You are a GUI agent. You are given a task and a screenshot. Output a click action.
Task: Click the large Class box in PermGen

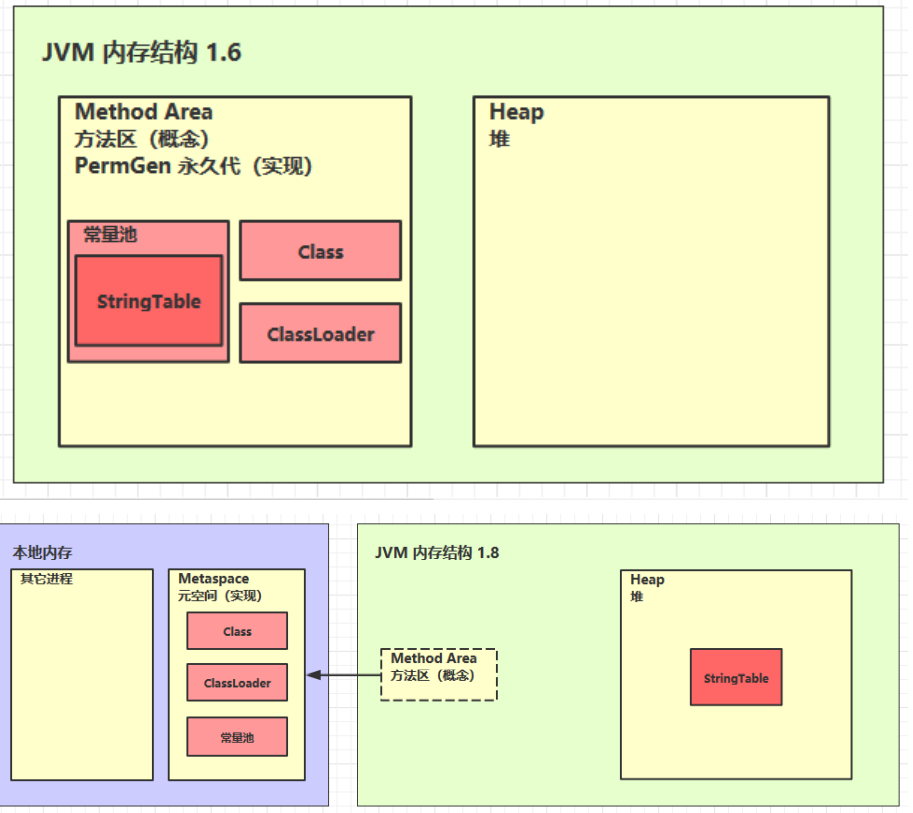coord(320,251)
